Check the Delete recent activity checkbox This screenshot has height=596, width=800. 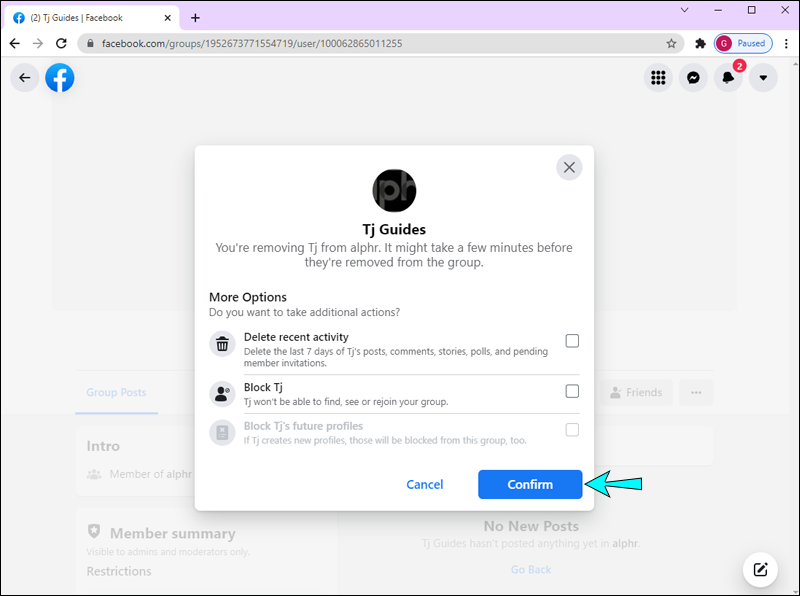click(572, 341)
